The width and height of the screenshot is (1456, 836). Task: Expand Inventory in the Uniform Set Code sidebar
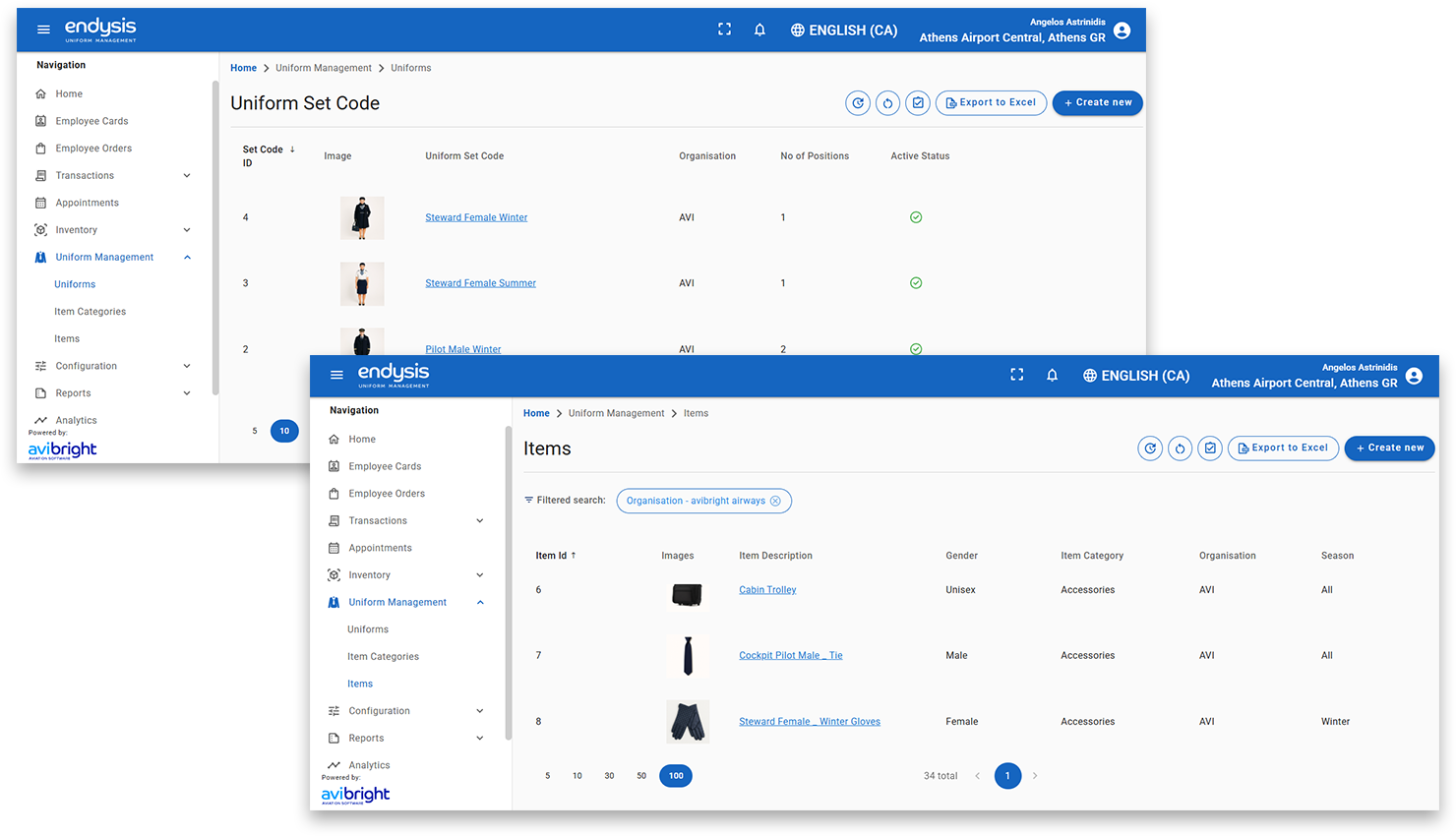pos(187,230)
